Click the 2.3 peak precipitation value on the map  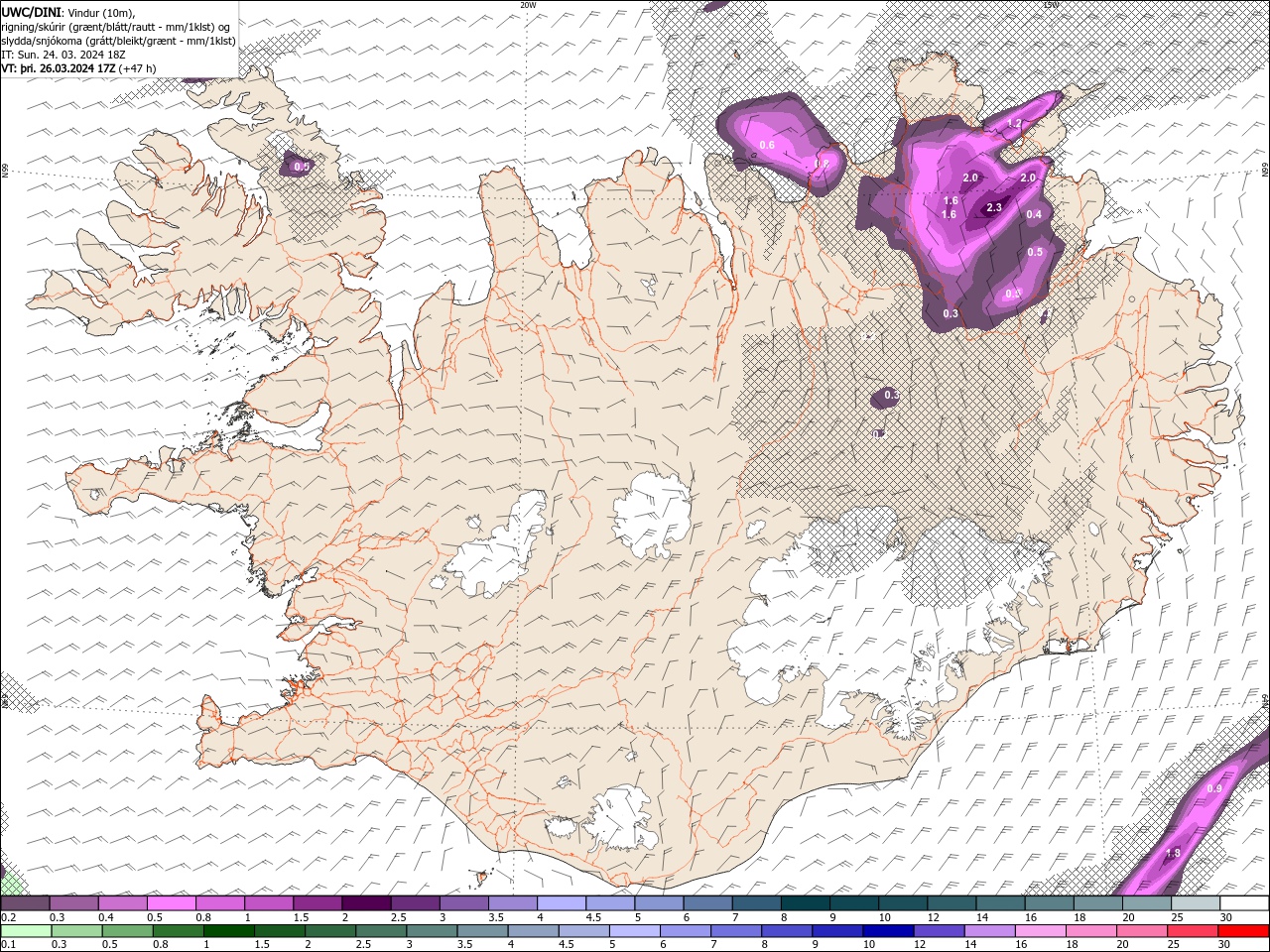(x=994, y=207)
